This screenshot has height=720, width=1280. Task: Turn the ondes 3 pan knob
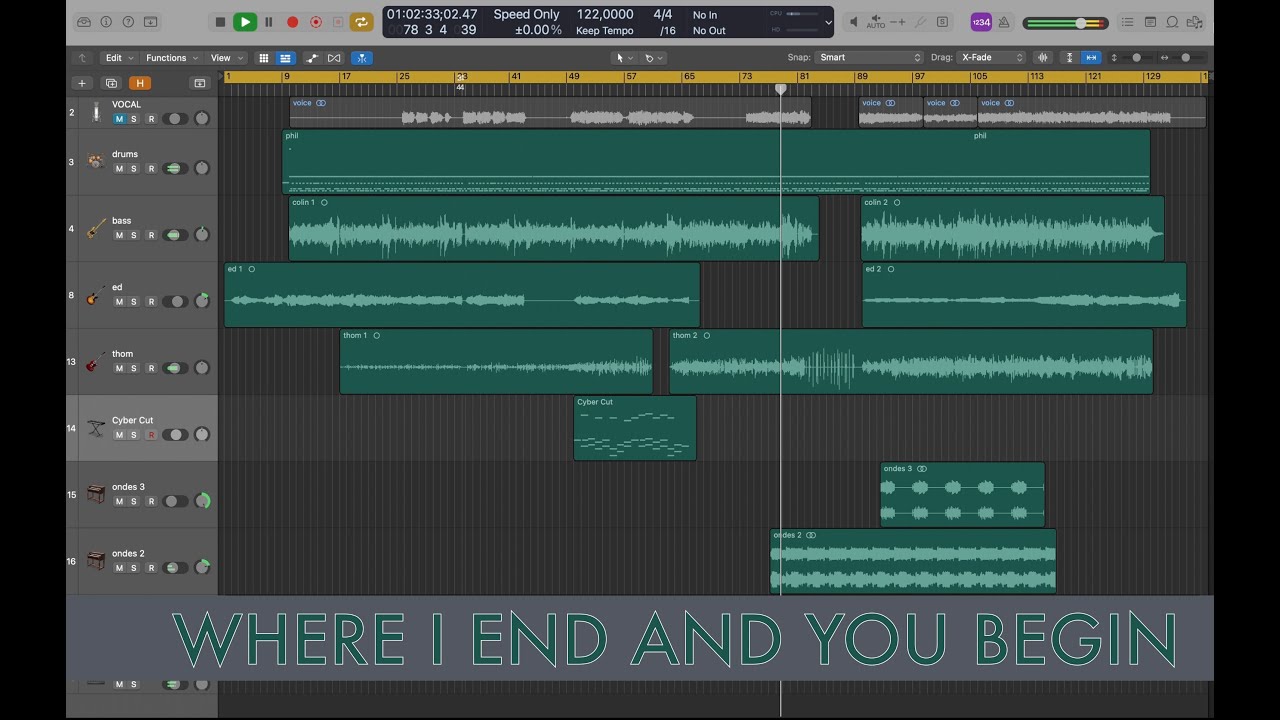[x=203, y=501]
